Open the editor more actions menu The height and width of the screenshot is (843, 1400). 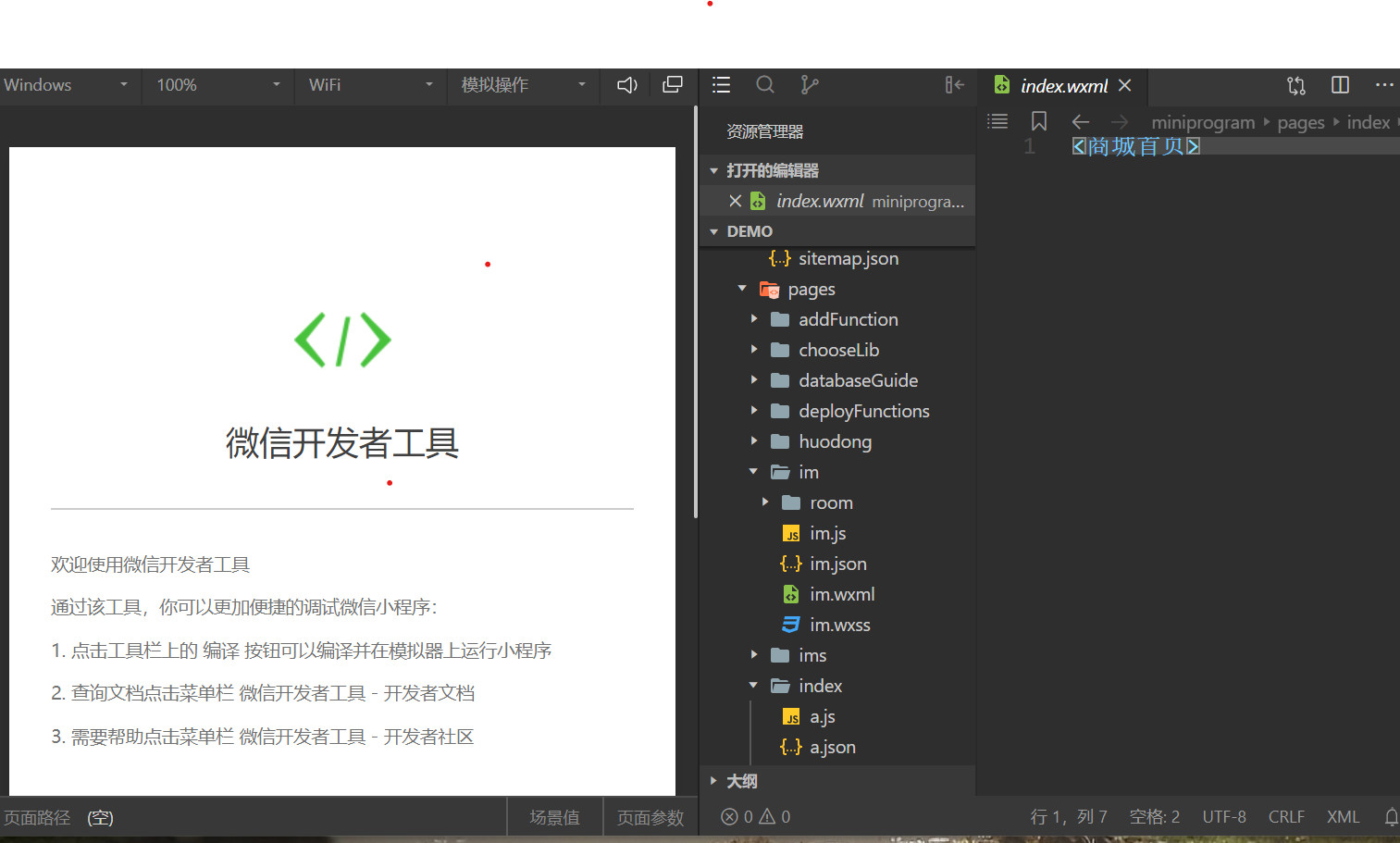pyautogui.click(x=1384, y=85)
